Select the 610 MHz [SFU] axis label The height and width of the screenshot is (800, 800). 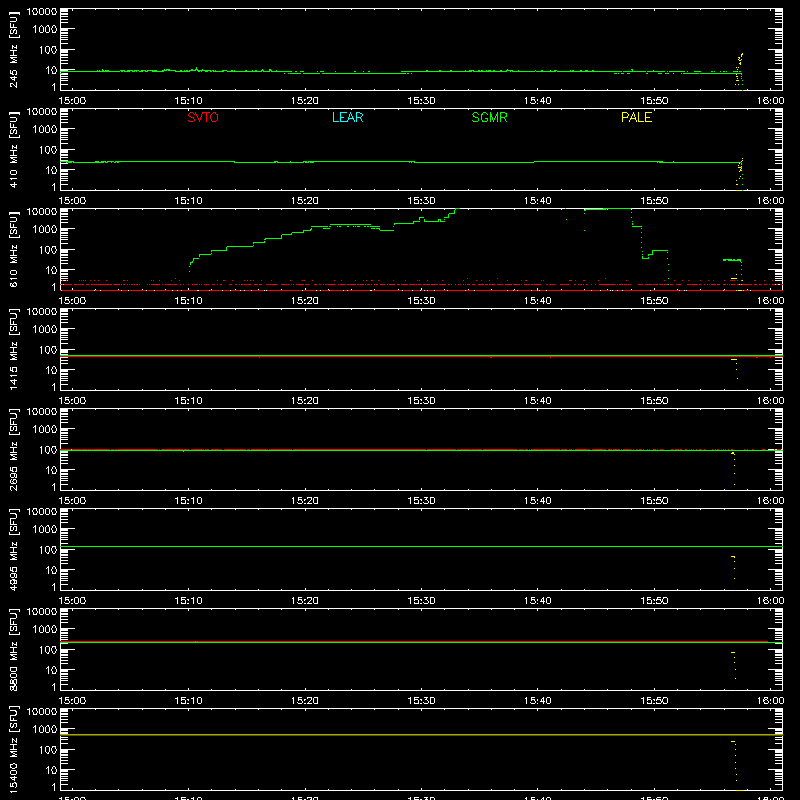[x=14, y=249]
